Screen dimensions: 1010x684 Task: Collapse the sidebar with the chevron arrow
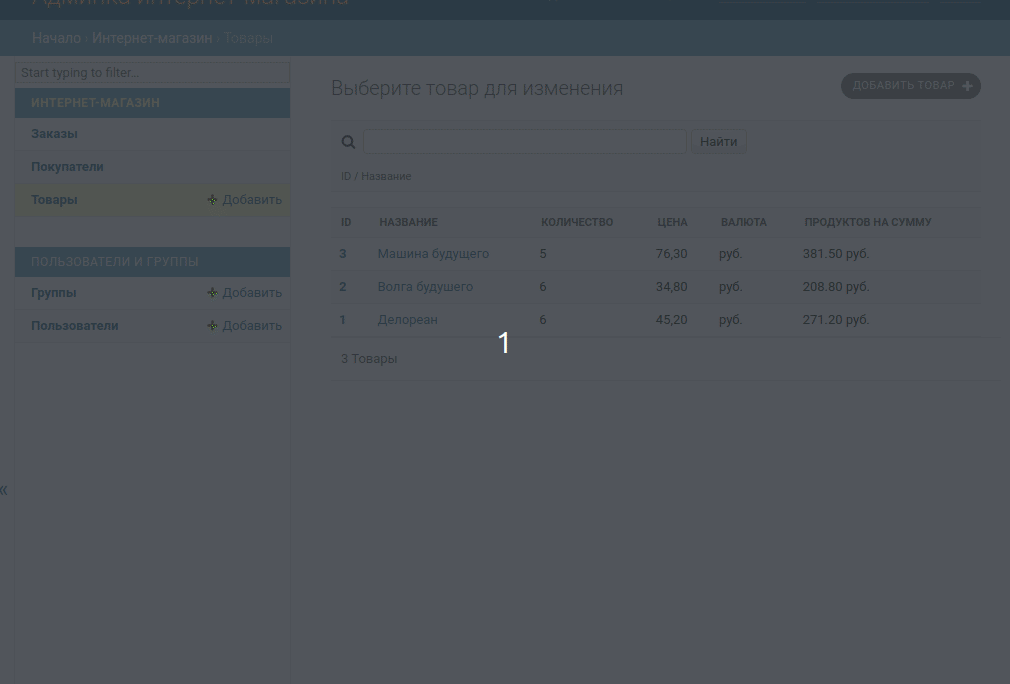pos(4,489)
